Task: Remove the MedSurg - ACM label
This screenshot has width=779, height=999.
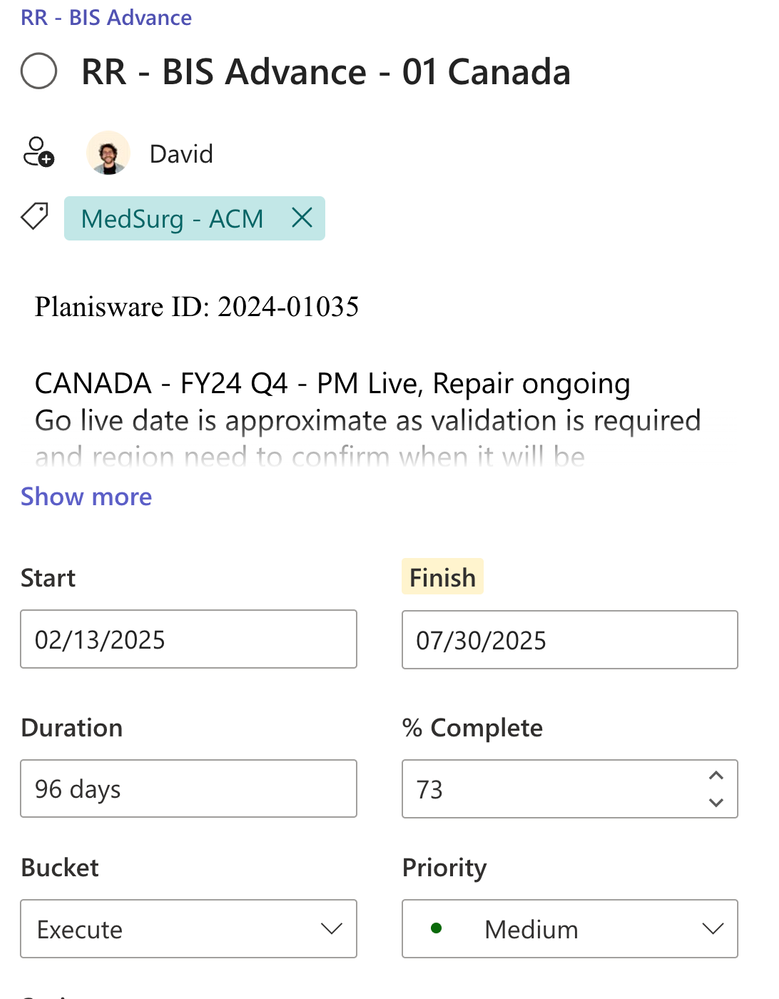Action: pyautogui.click(x=301, y=218)
